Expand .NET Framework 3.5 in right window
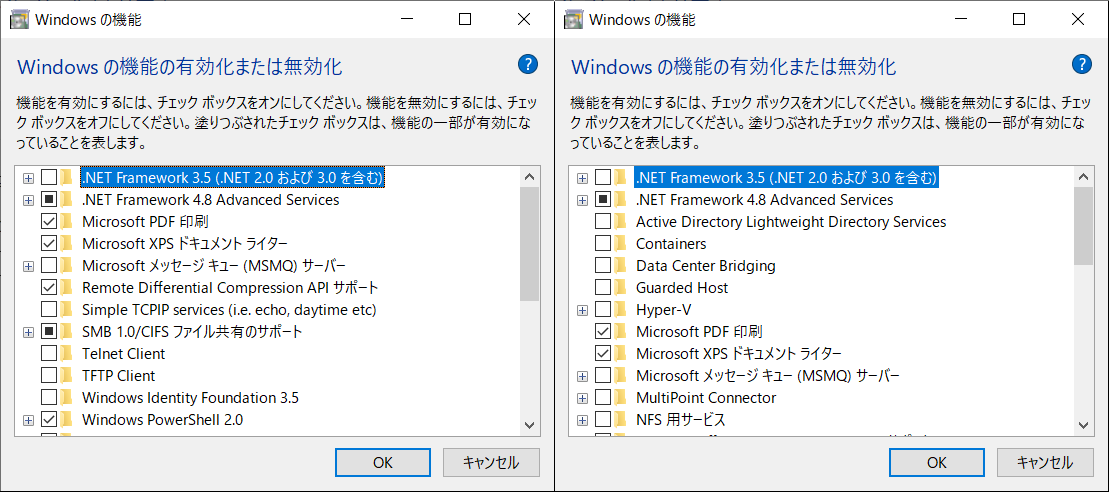1109x492 pixels. [x=583, y=178]
